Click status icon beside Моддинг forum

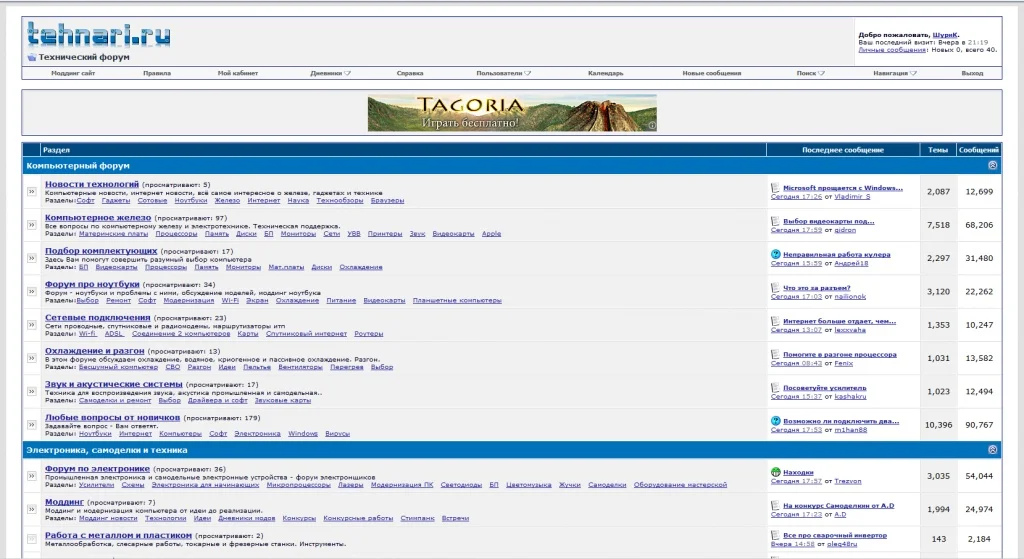[x=31, y=509]
